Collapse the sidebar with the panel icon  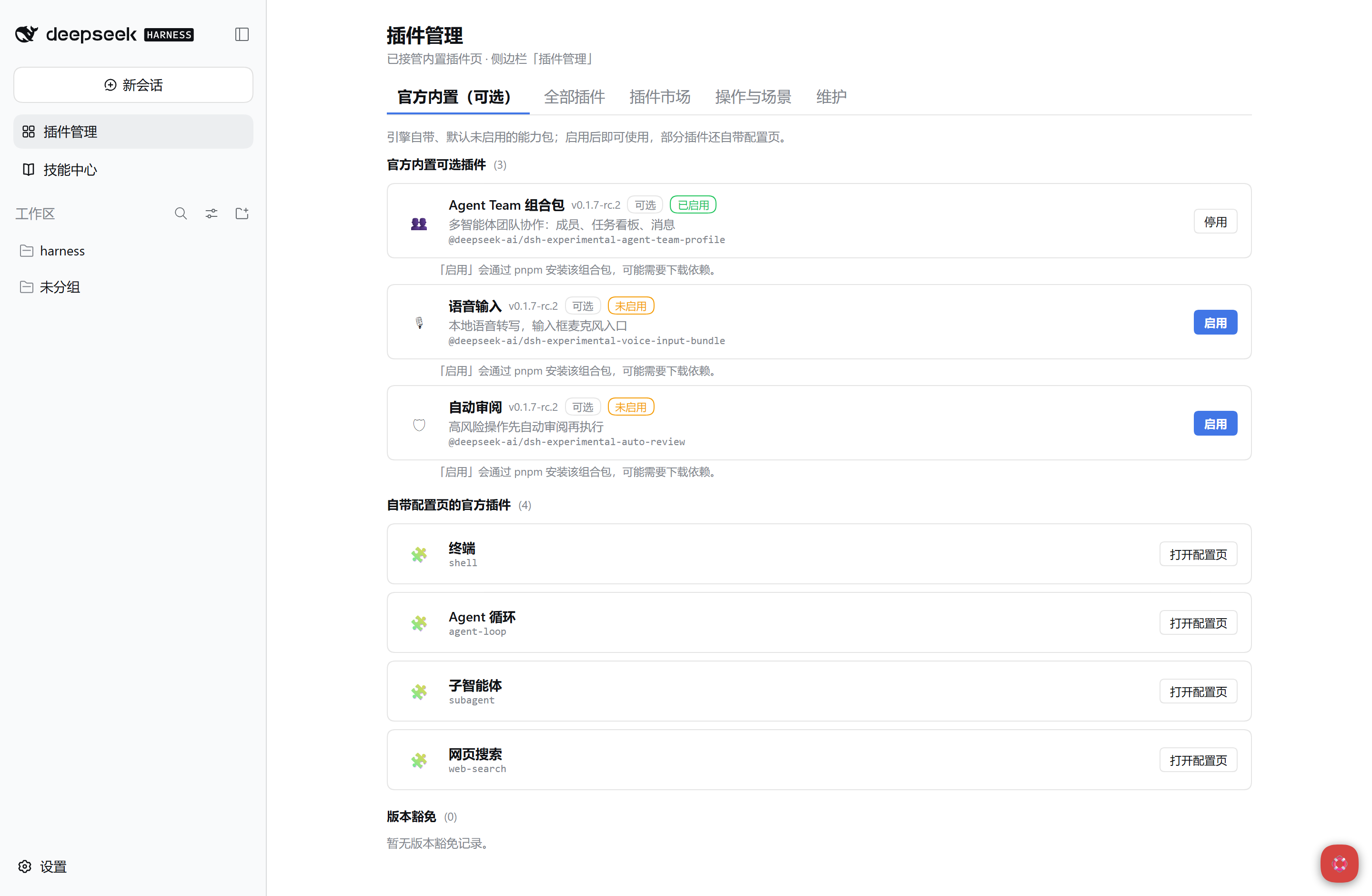pyautogui.click(x=242, y=35)
